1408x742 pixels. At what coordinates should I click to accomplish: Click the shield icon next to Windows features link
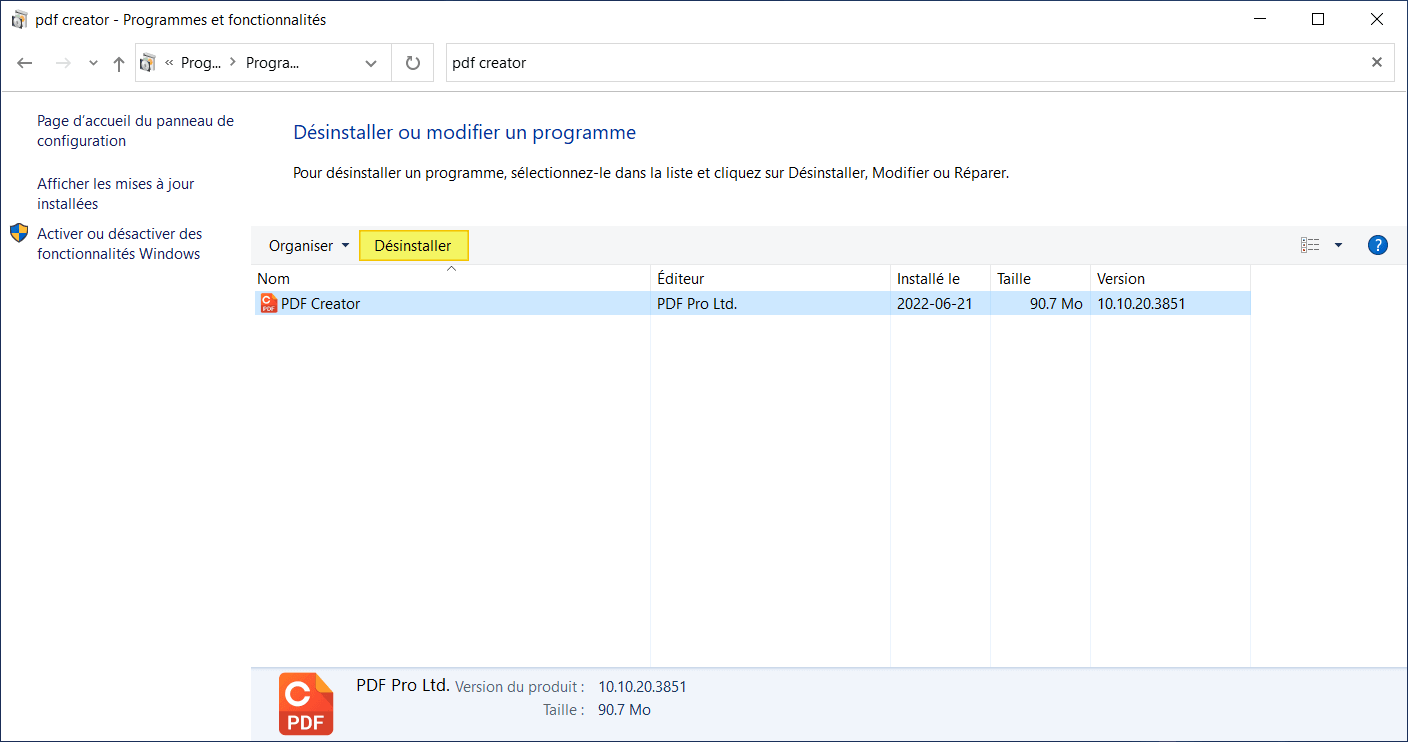[x=18, y=233]
